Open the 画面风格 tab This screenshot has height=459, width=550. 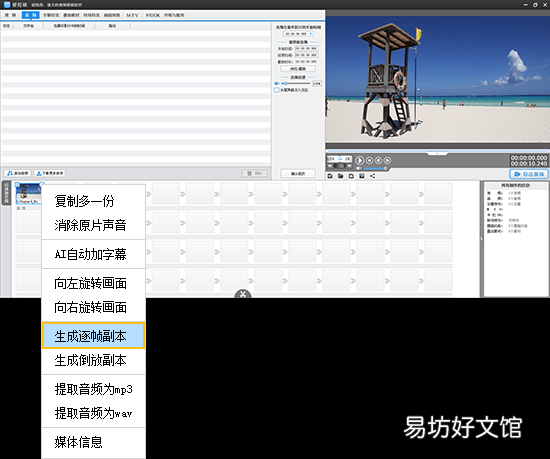click(x=112, y=15)
